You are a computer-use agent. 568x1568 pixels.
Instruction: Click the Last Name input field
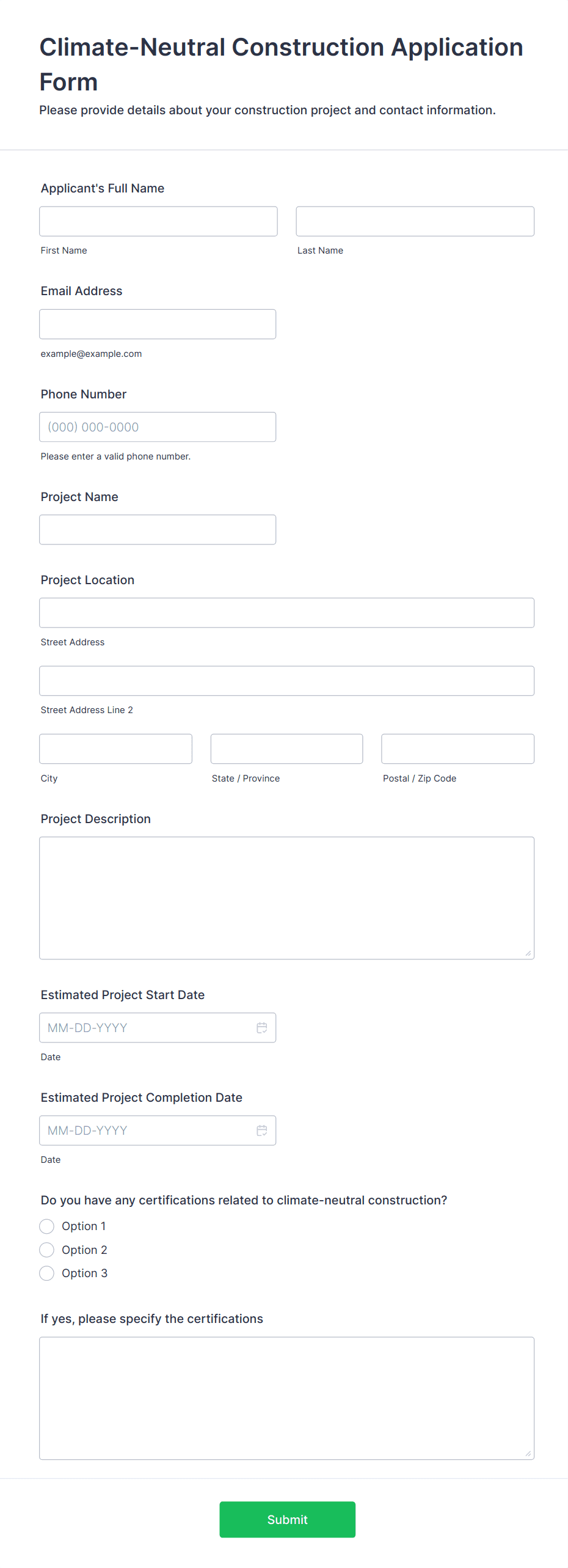coord(415,221)
